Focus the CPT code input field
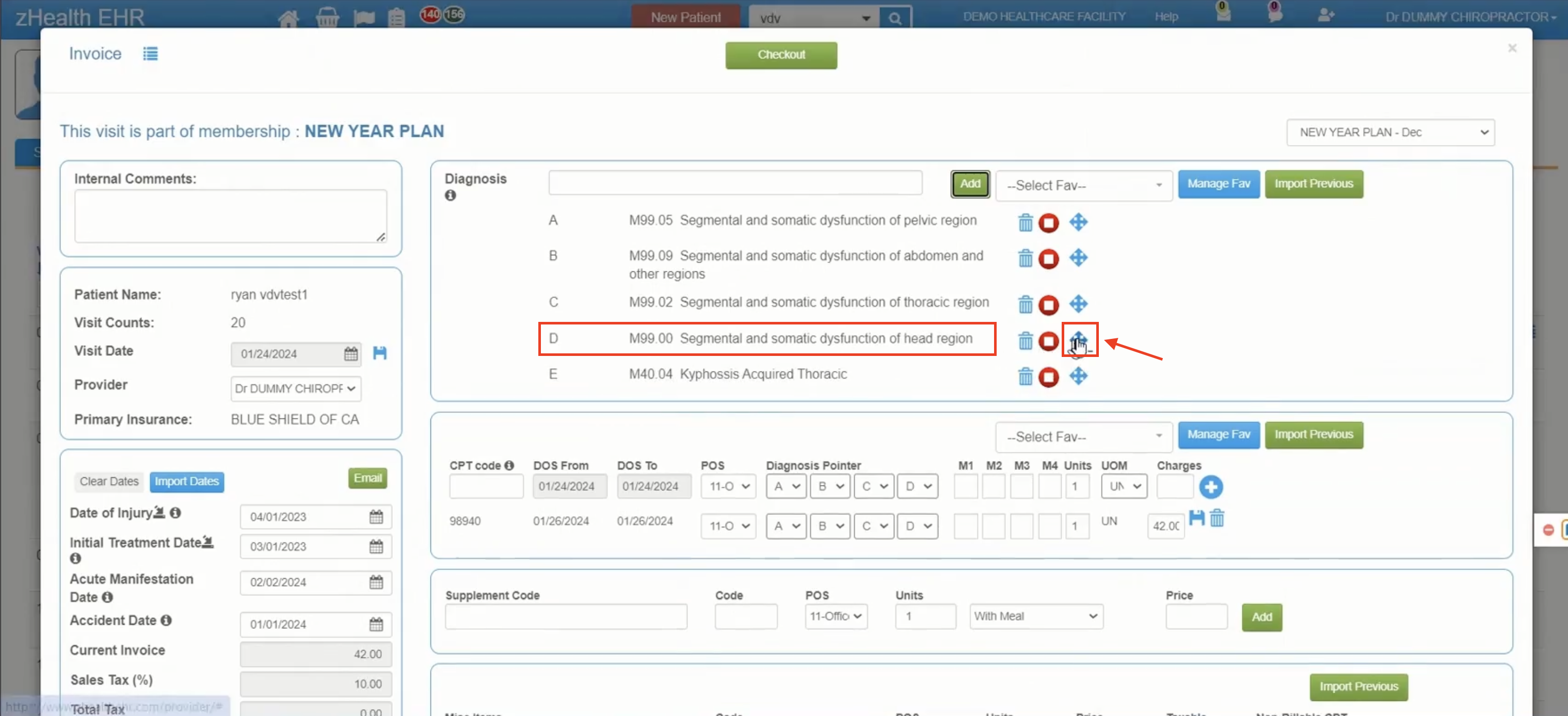This screenshot has width=1568, height=716. [x=486, y=486]
